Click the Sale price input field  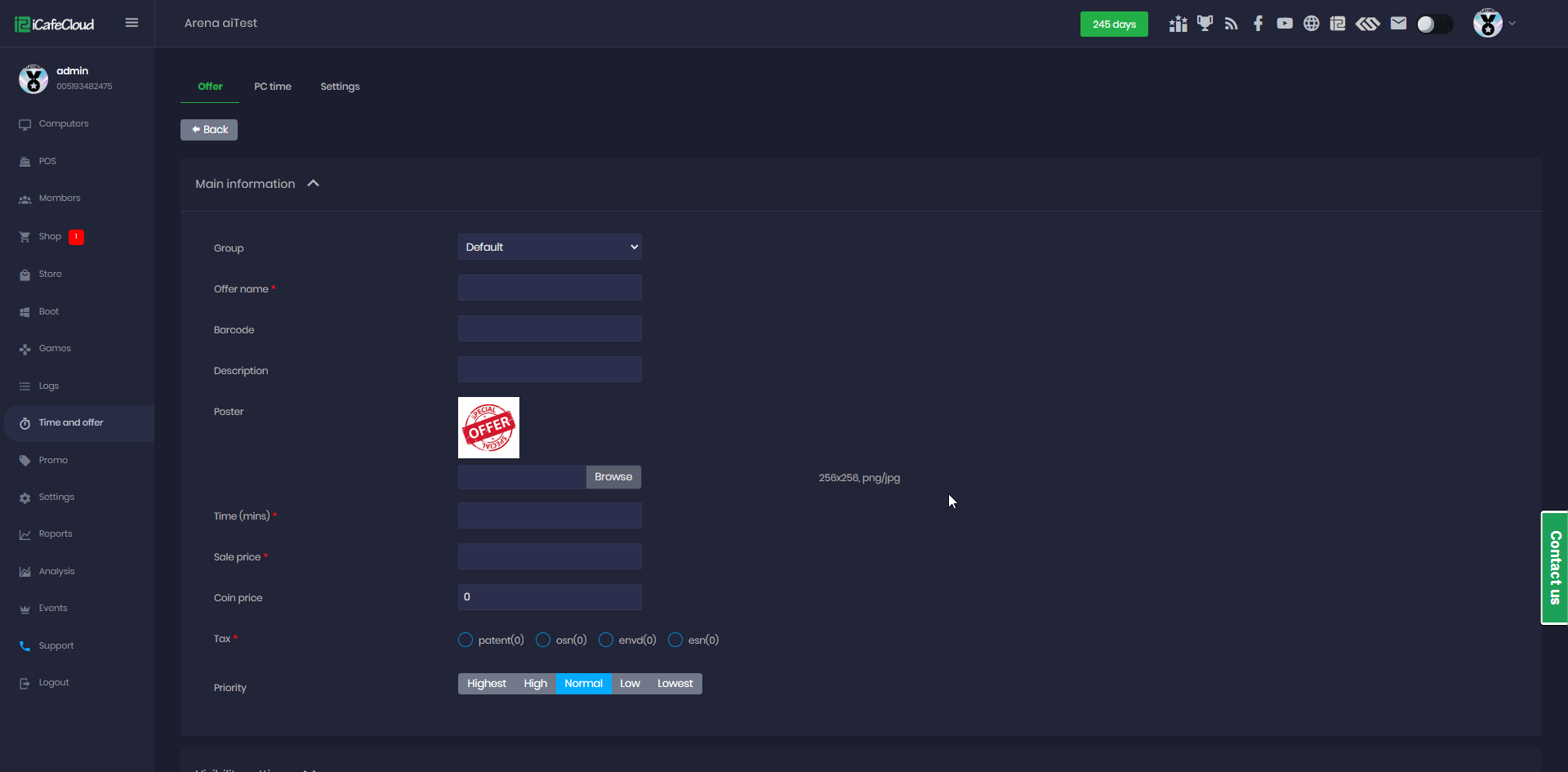point(550,556)
